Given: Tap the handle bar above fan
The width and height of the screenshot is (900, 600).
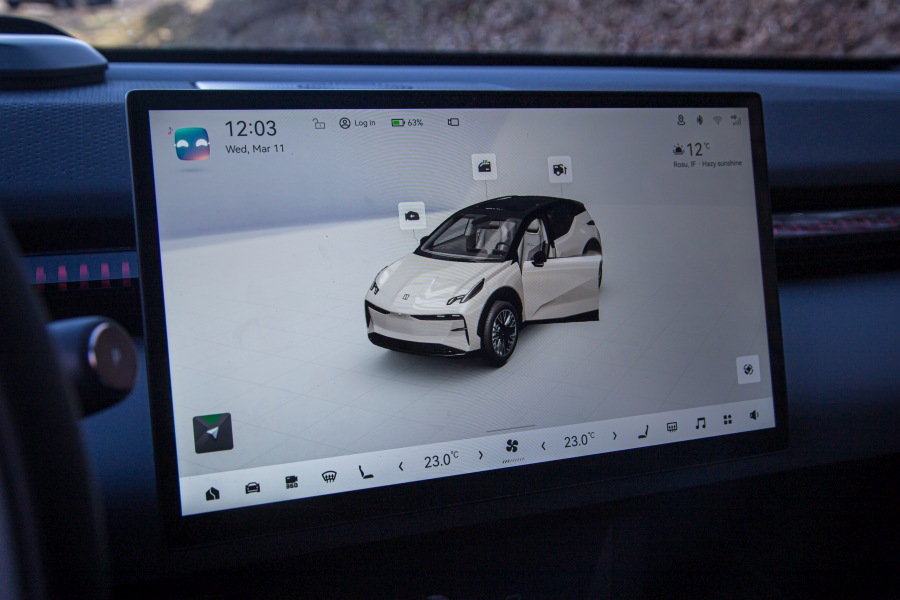Looking at the screenshot, I should click(x=510, y=428).
